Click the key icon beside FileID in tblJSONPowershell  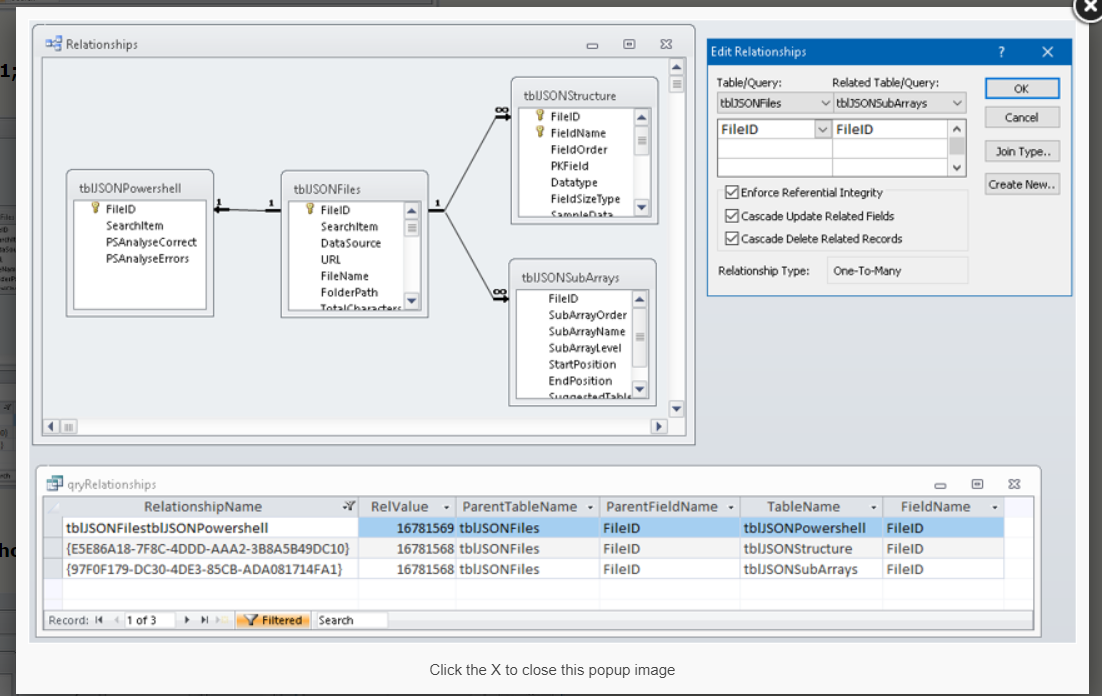(96, 209)
